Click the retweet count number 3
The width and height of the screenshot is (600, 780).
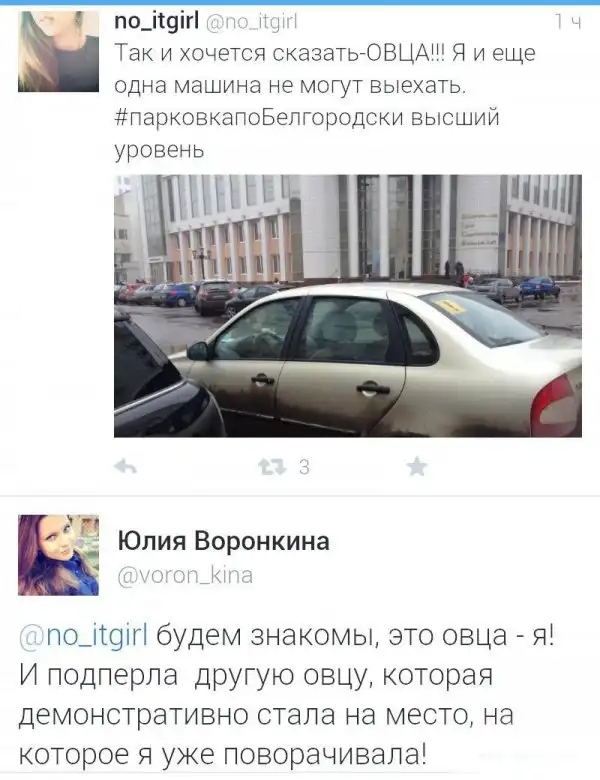(304, 467)
